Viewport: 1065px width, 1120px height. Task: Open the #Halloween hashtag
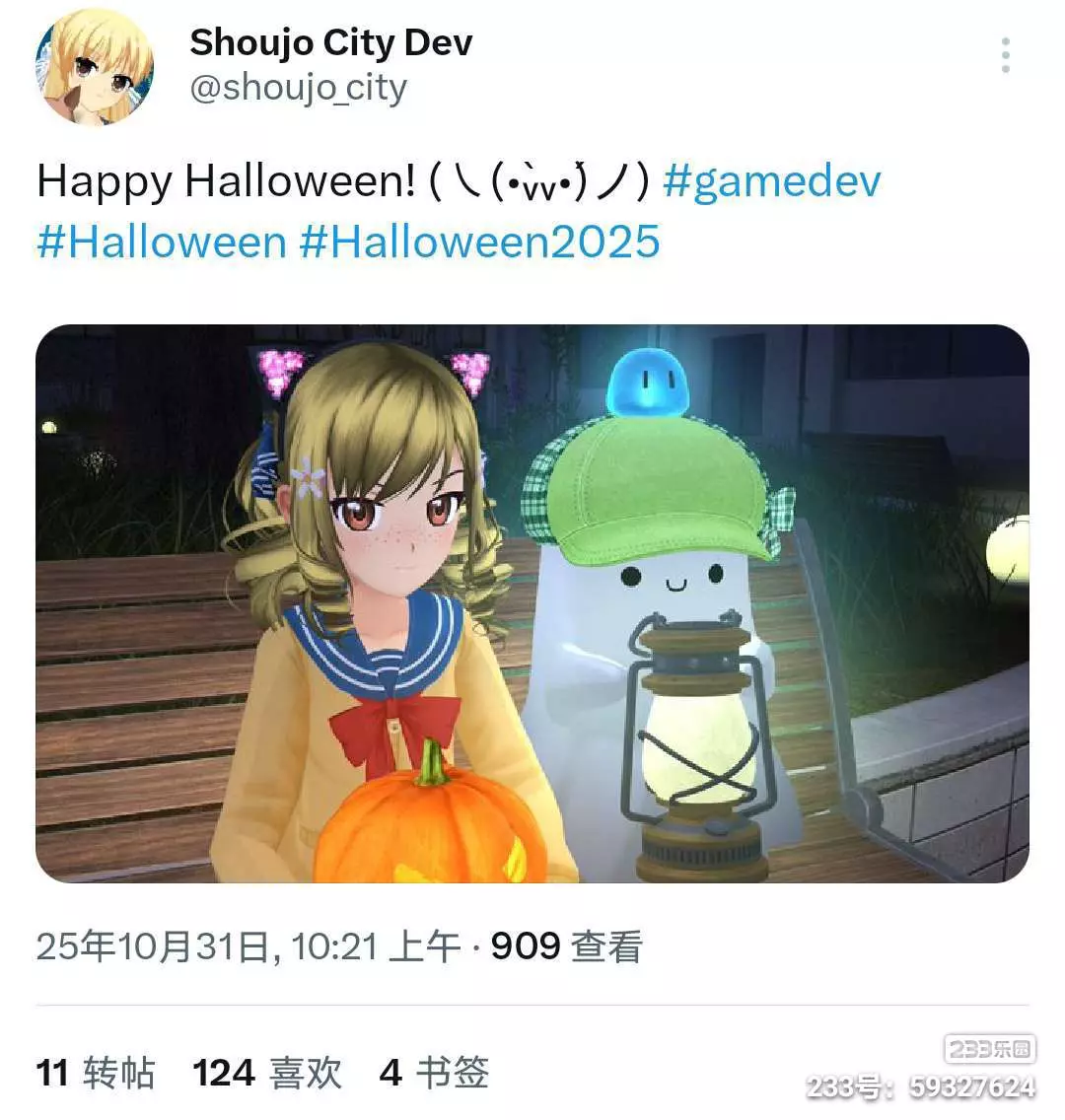pyautogui.click(x=162, y=242)
